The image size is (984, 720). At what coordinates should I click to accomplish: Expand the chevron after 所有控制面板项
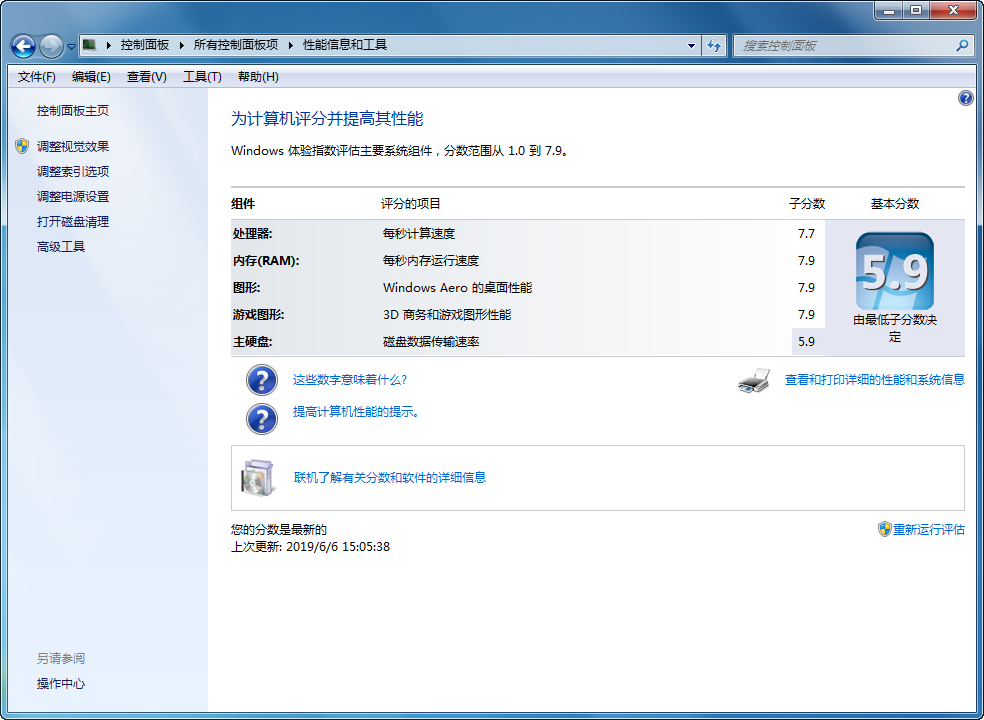[291, 45]
